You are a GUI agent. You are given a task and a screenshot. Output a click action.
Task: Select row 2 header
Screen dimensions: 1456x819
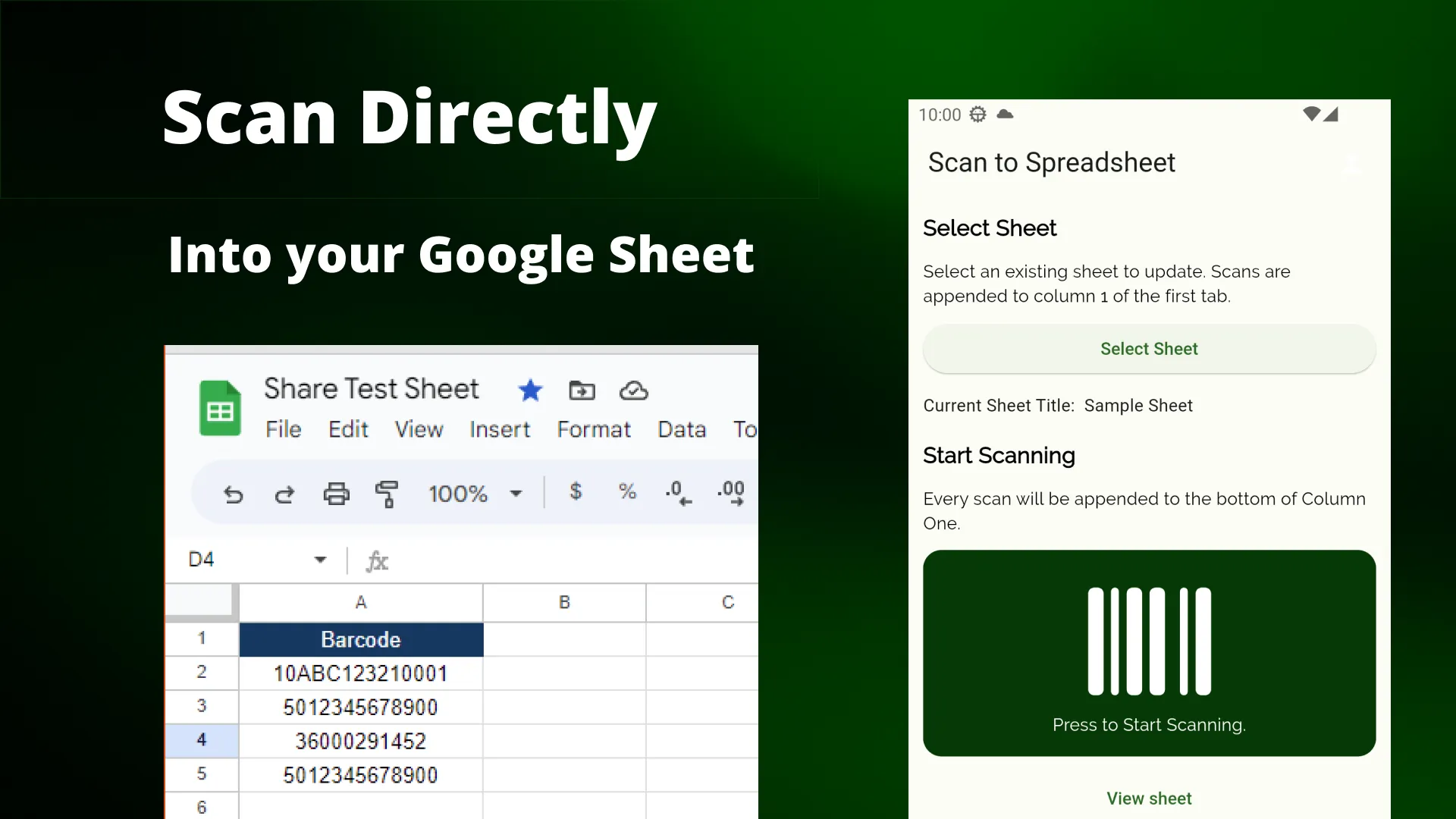(202, 673)
